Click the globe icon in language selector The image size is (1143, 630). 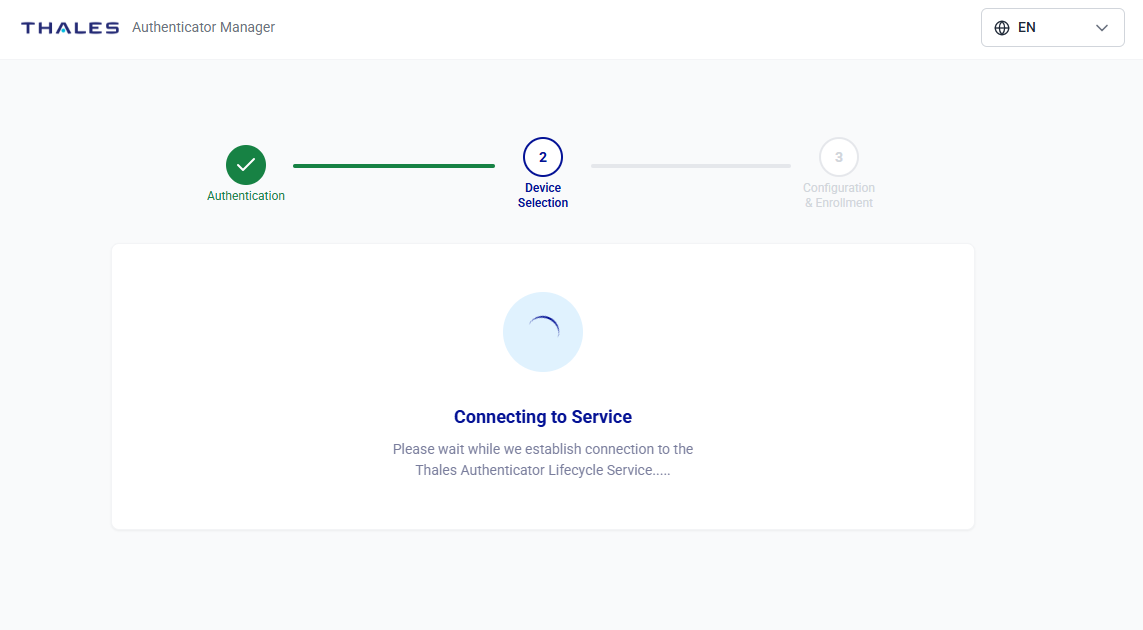[x=1002, y=28]
